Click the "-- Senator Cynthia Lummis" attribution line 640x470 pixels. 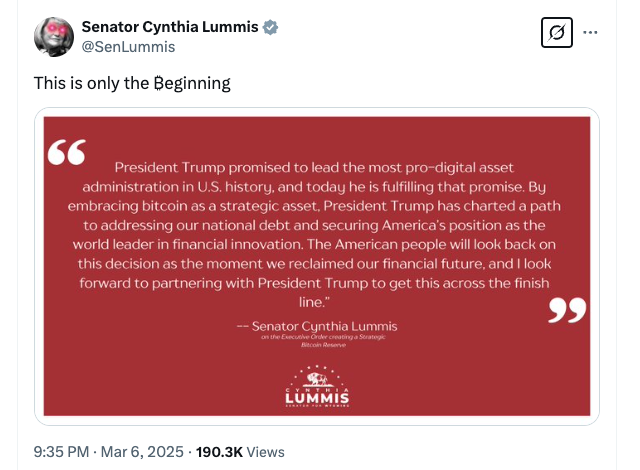pyautogui.click(x=317, y=326)
